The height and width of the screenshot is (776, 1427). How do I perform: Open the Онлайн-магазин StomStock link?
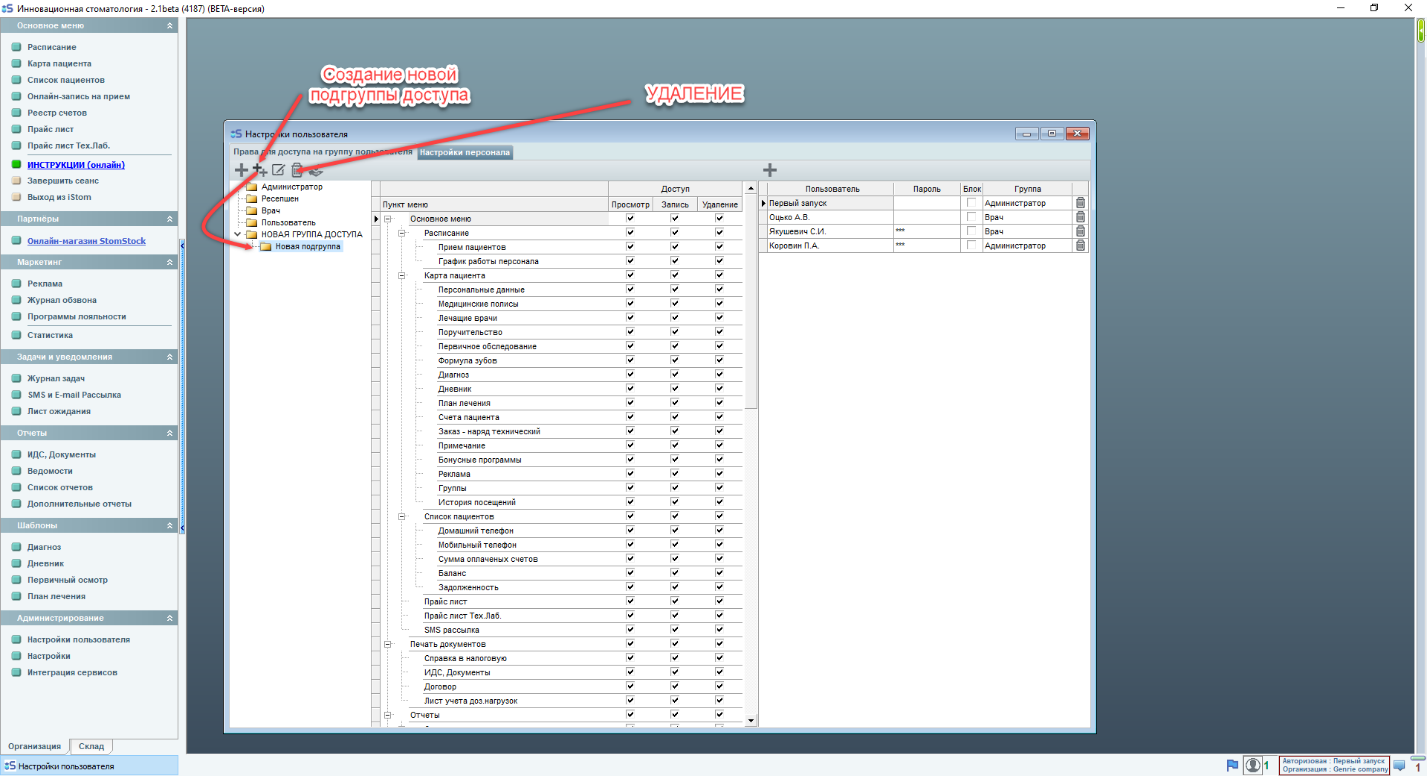click(86, 240)
